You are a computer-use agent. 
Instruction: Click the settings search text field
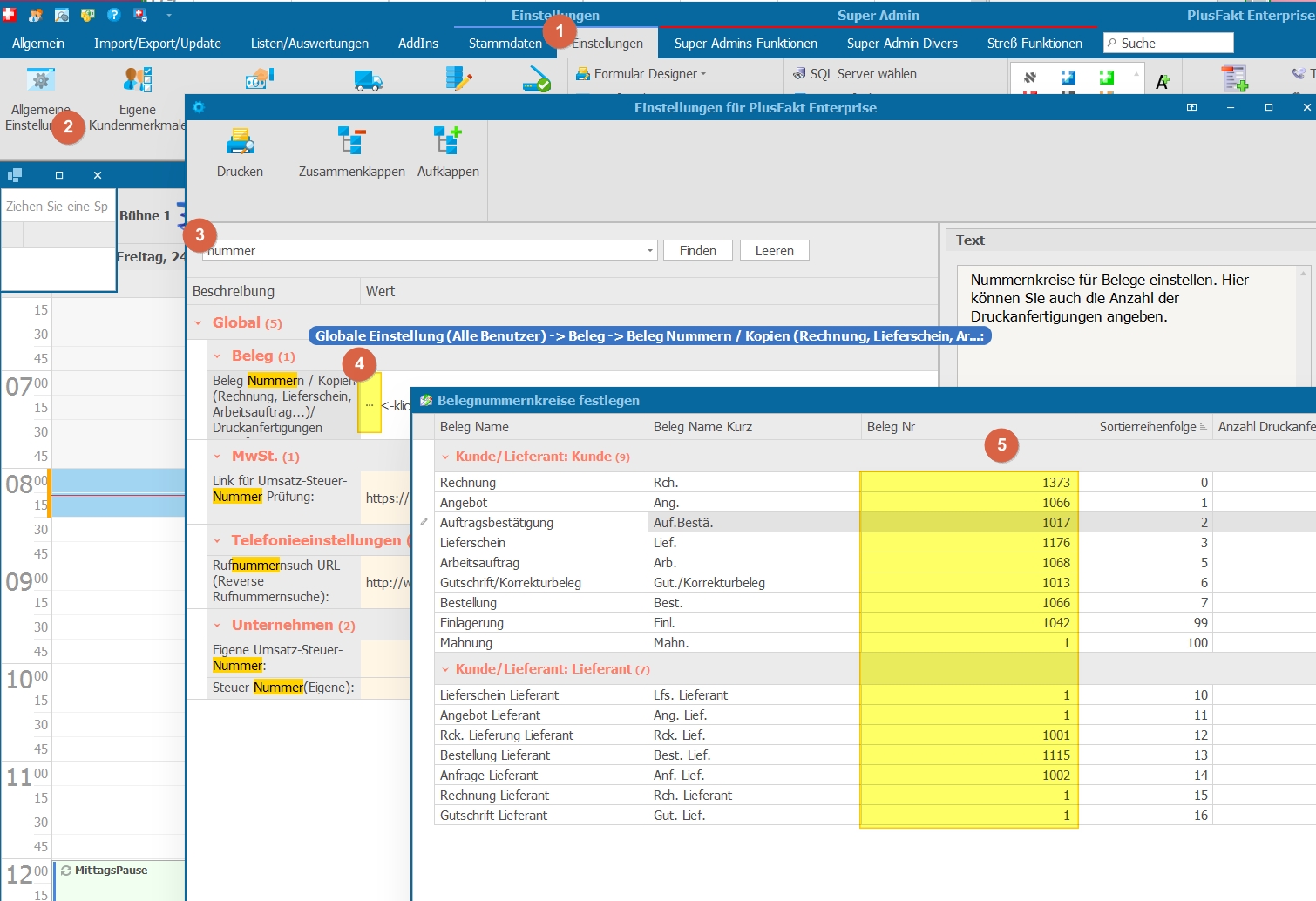tap(424, 251)
